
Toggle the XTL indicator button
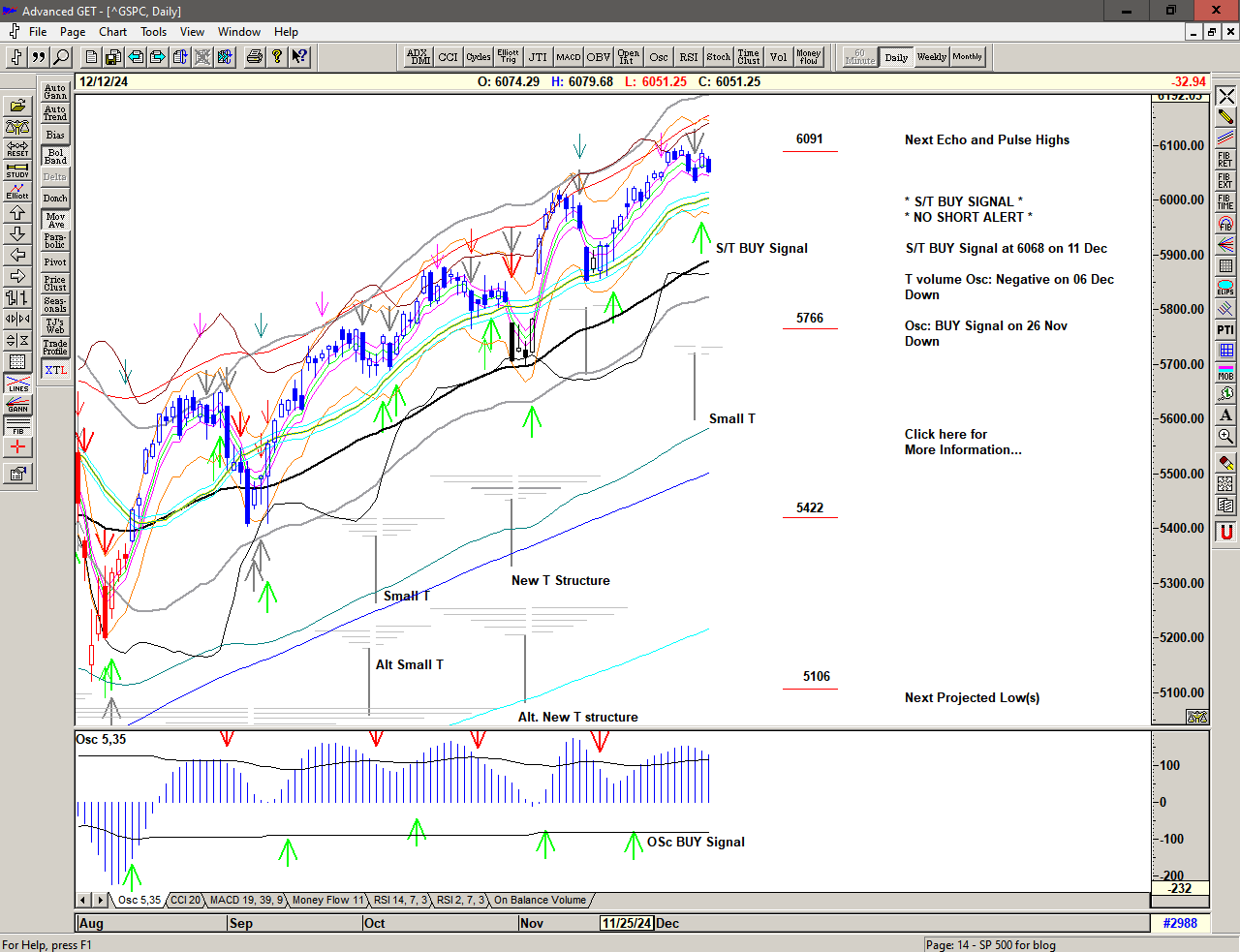[55, 370]
